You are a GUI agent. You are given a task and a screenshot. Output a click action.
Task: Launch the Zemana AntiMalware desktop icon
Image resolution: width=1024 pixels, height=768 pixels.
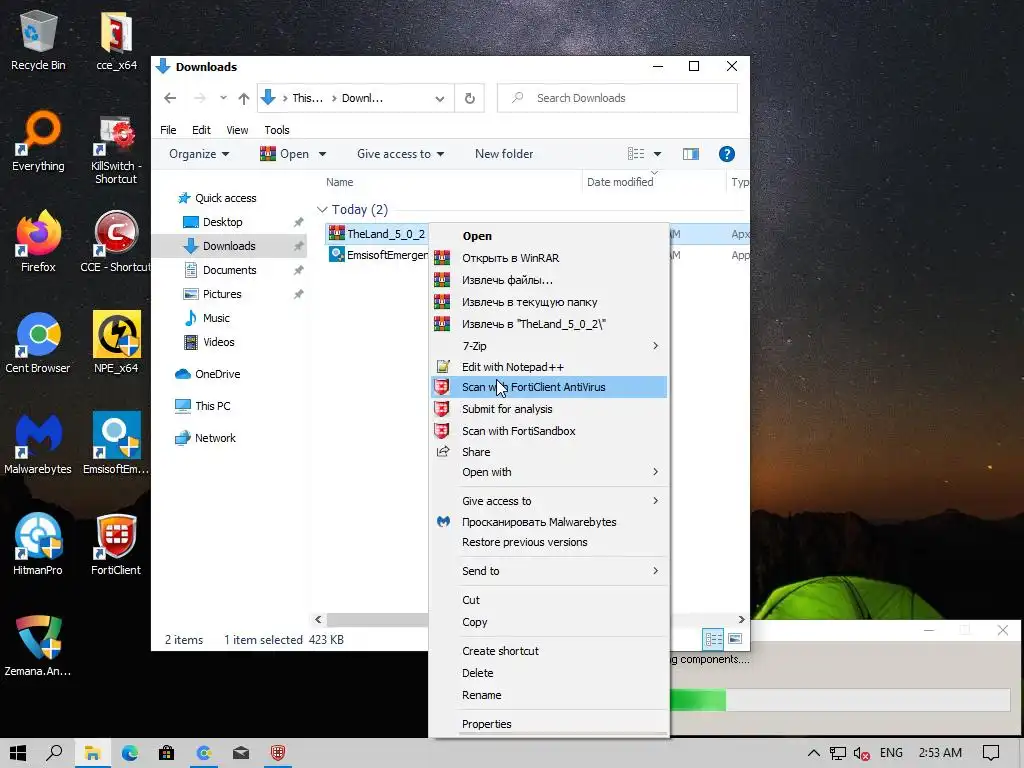38,645
